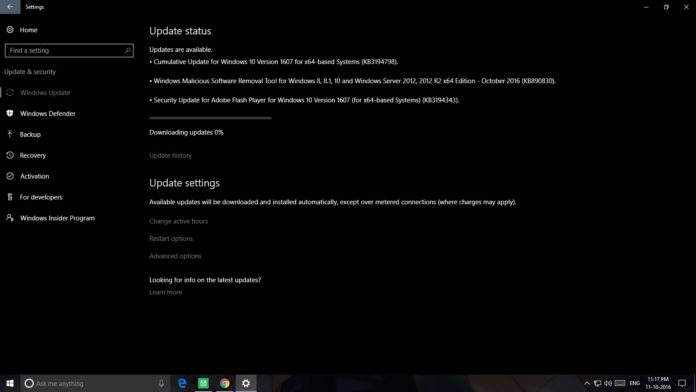Screen dimensions: 696x392
Task: Click the Find a setting search box
Action: pyautogui.click(x=69, y=51)
